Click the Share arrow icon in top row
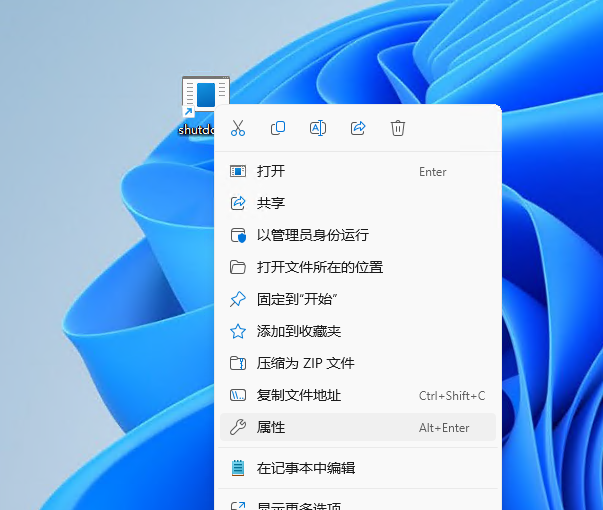The width and height of the screenshot is (603, 510). pyautogui.click(x=358, y=128)
